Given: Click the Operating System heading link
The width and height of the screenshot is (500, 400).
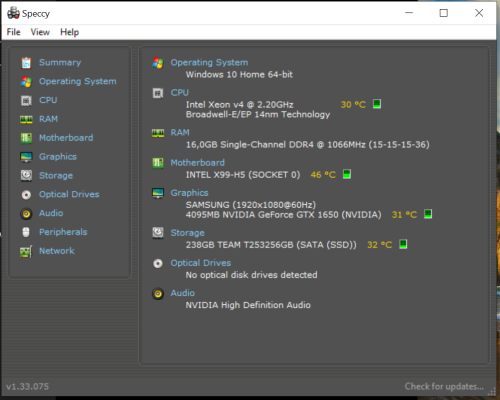Looking at the screenshot, I should [x=209, y=62].
